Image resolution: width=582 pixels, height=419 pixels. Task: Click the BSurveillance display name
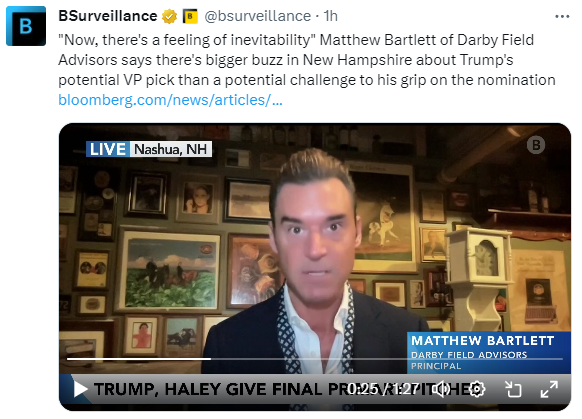click(x=108, y=16)
